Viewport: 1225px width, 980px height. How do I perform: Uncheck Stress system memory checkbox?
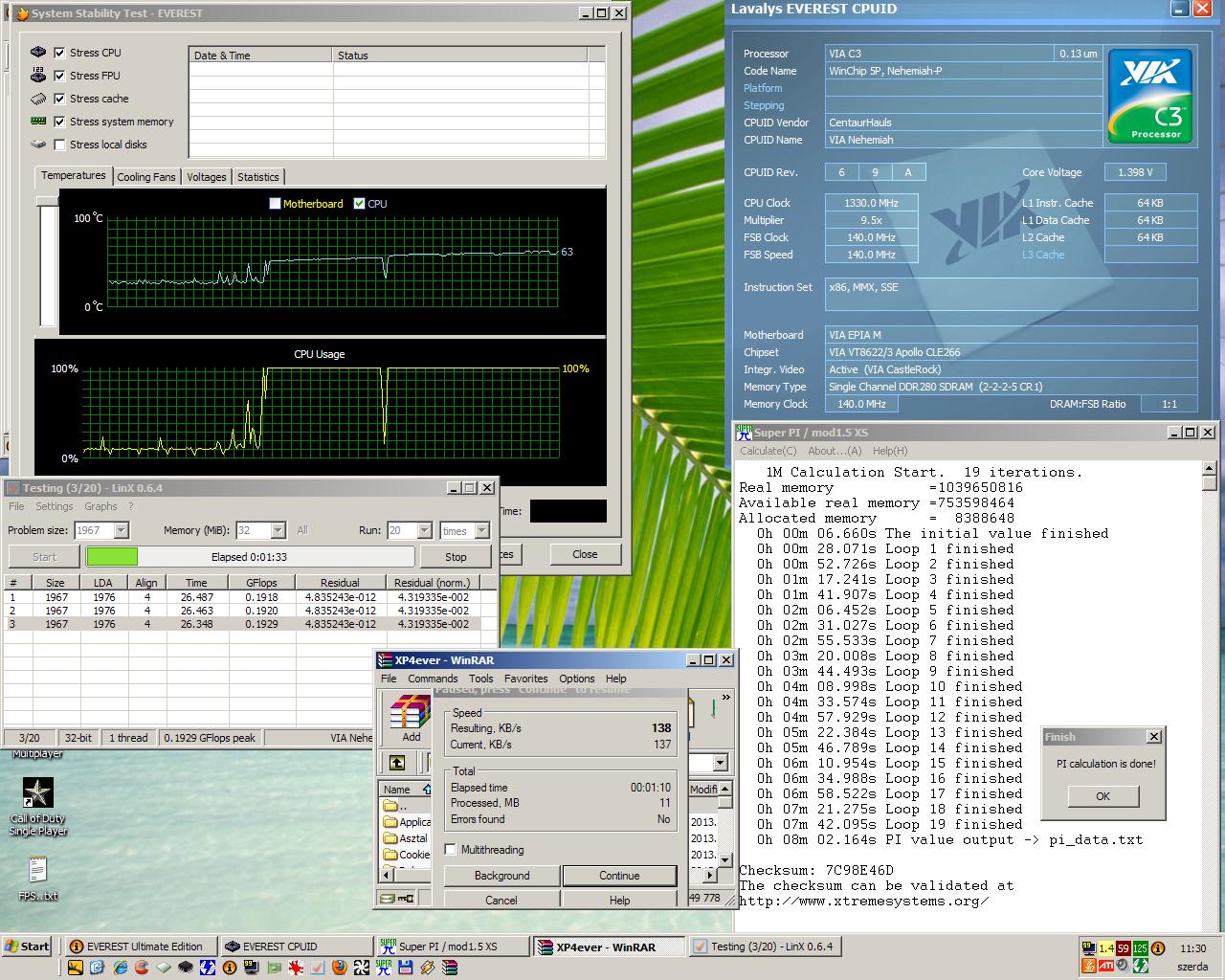click(x=60, y=122)
